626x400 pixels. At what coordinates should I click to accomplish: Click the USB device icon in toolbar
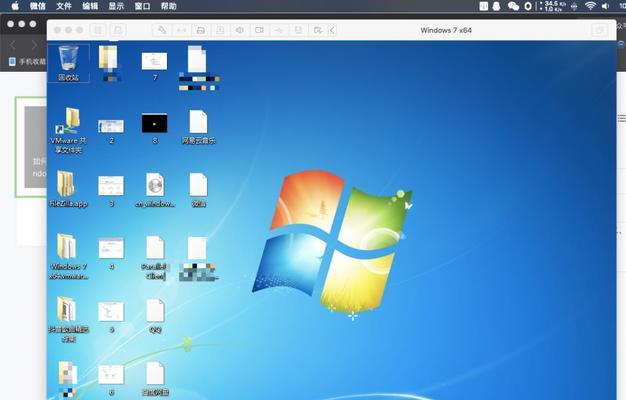coord(279,30)
